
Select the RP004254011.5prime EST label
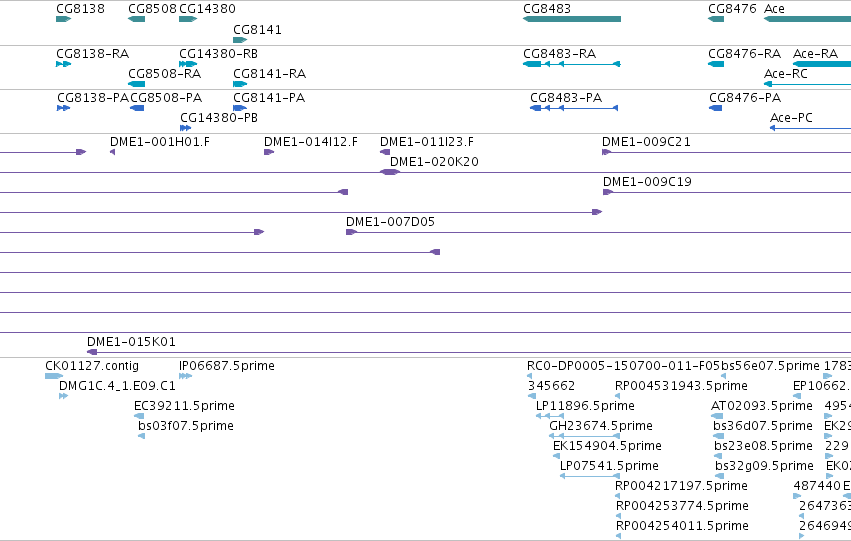682,526
